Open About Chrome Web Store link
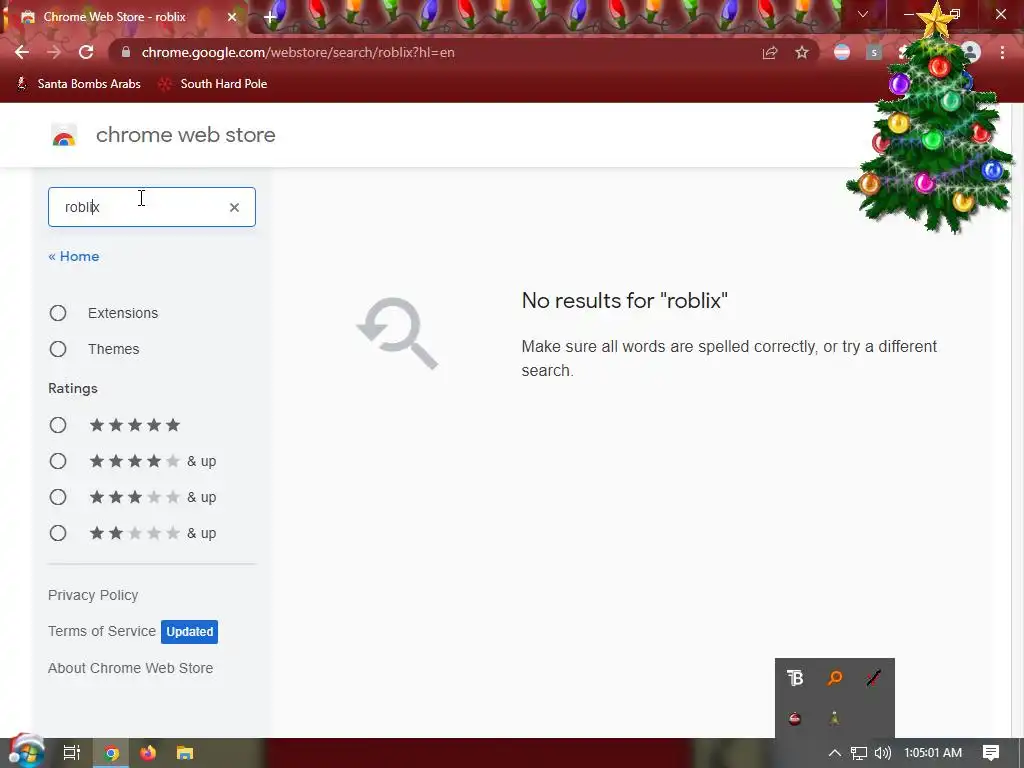 [131, 668]
